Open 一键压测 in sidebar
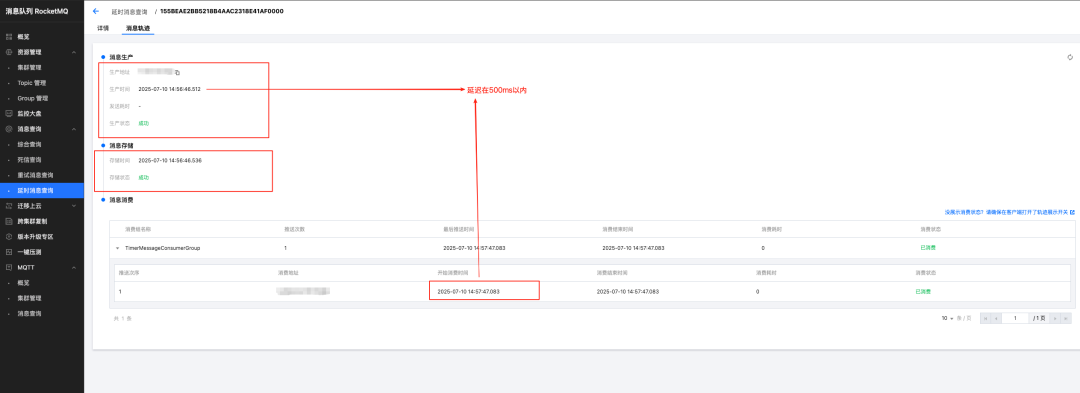The width and height of the screenshot is (1080, 393). point(30,251)
